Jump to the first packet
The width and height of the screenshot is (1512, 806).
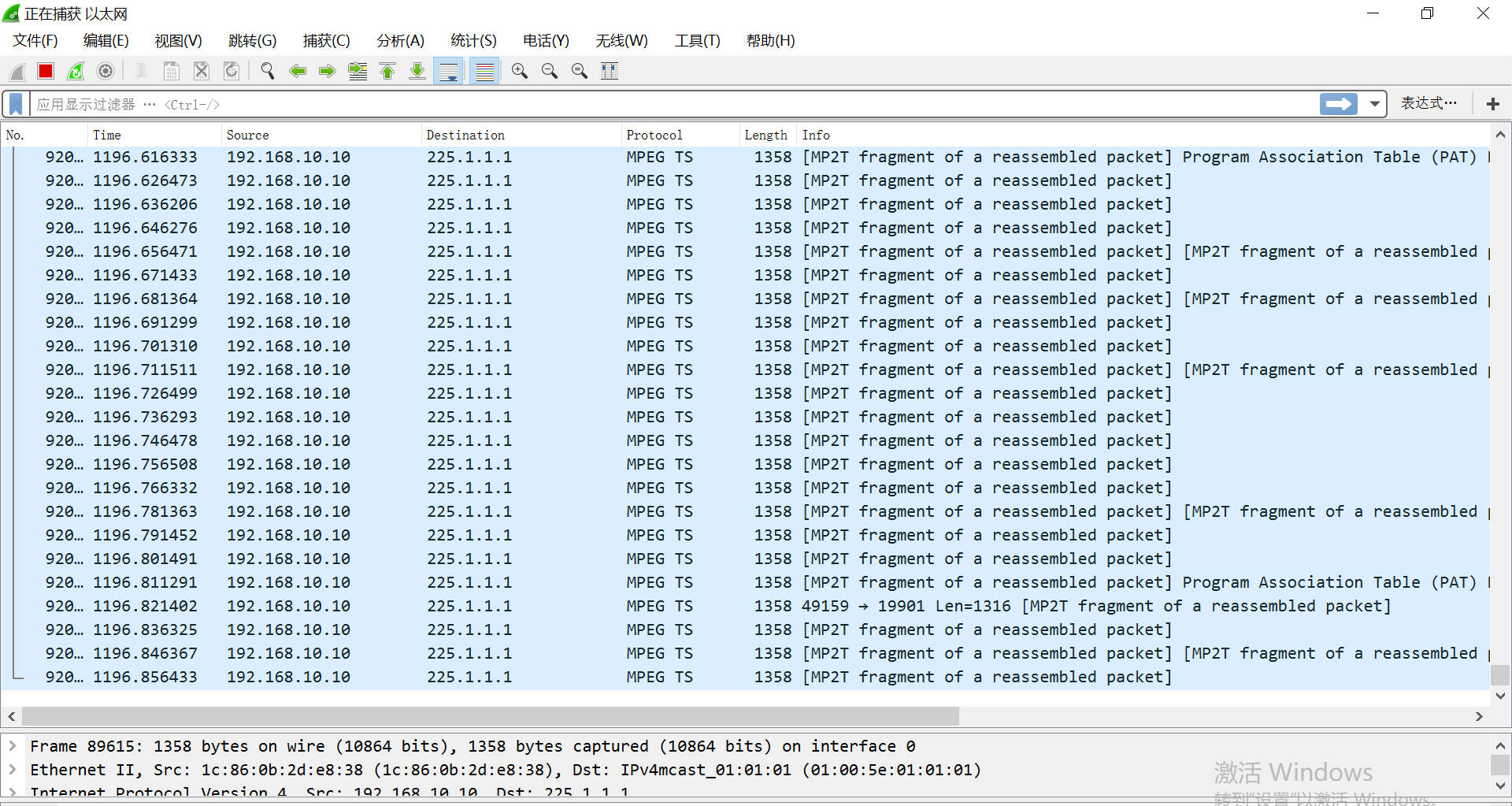(387, 72)
